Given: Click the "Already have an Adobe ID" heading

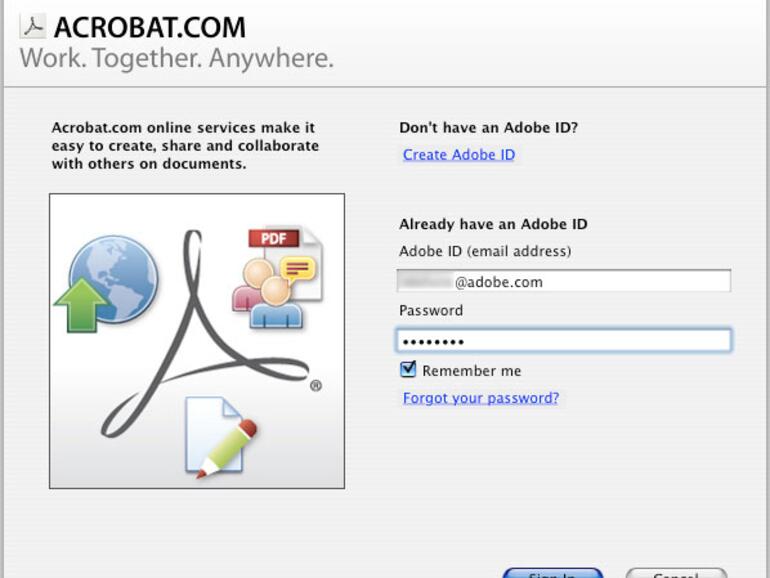Looking at the screenshot, I should pos(493,224).
